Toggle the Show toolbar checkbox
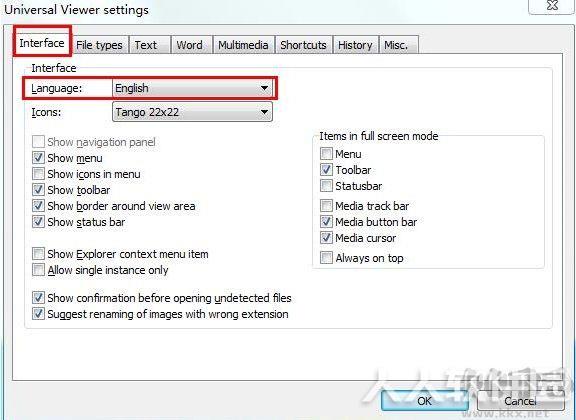The width and height of the screenshot is (576, 420). 38,190
